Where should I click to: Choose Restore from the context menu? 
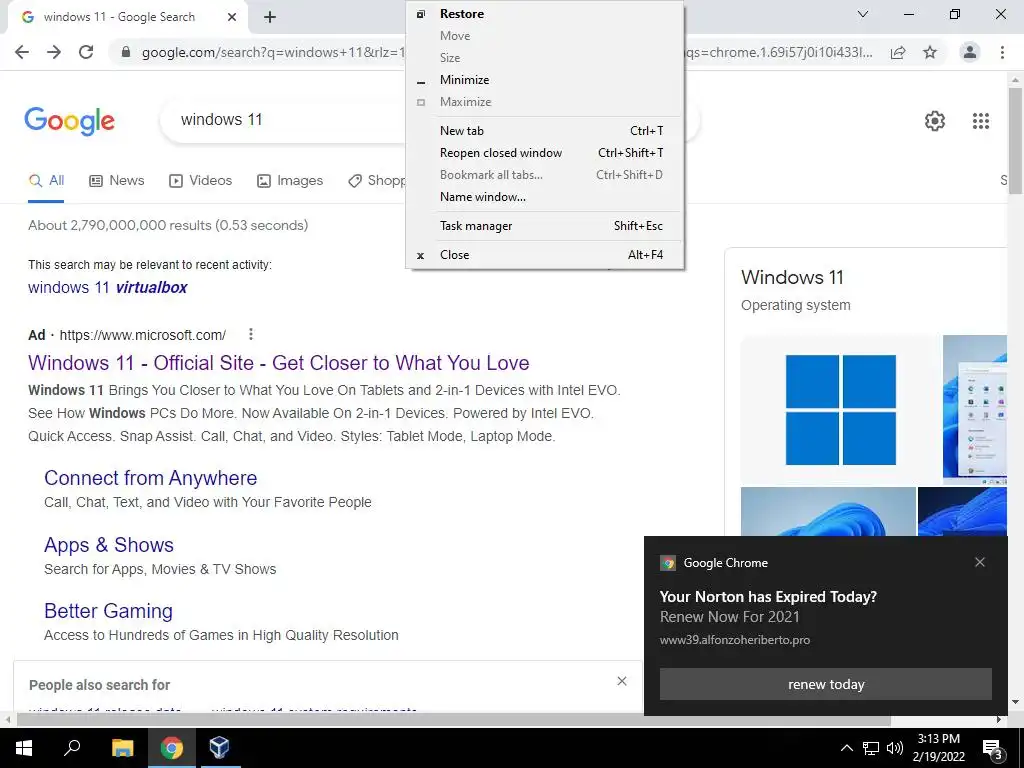tap(545, 14)
